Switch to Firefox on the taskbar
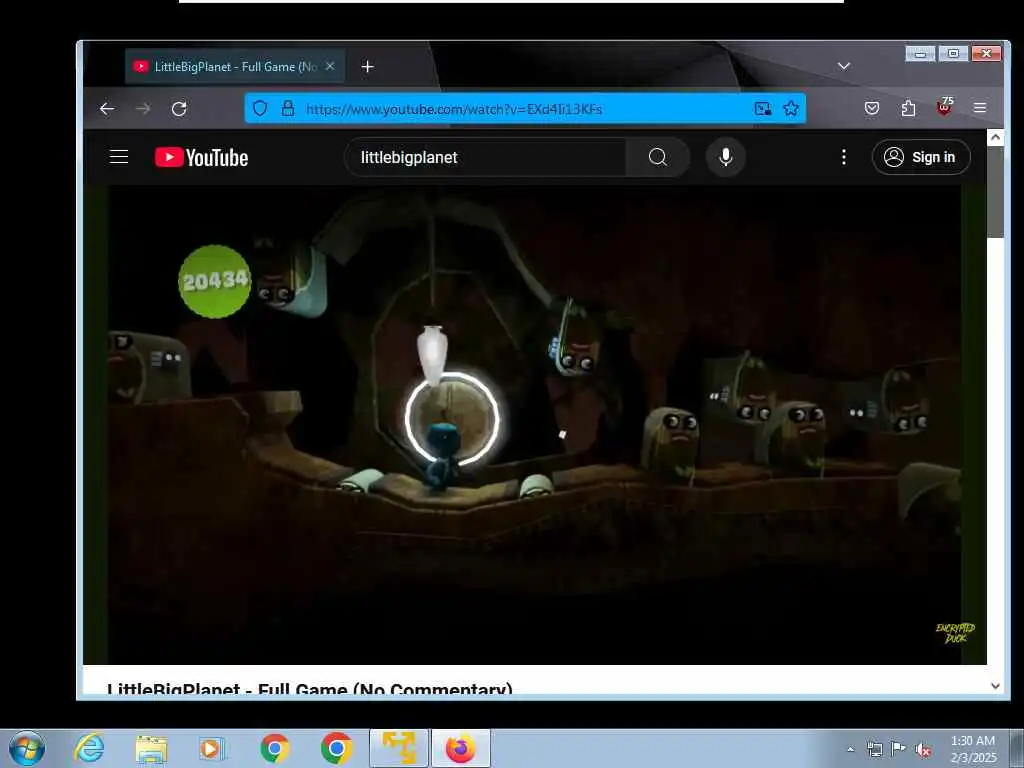The height and width of the screenshot is (768, 1024). pyautogui.click(x=461, y=748)
